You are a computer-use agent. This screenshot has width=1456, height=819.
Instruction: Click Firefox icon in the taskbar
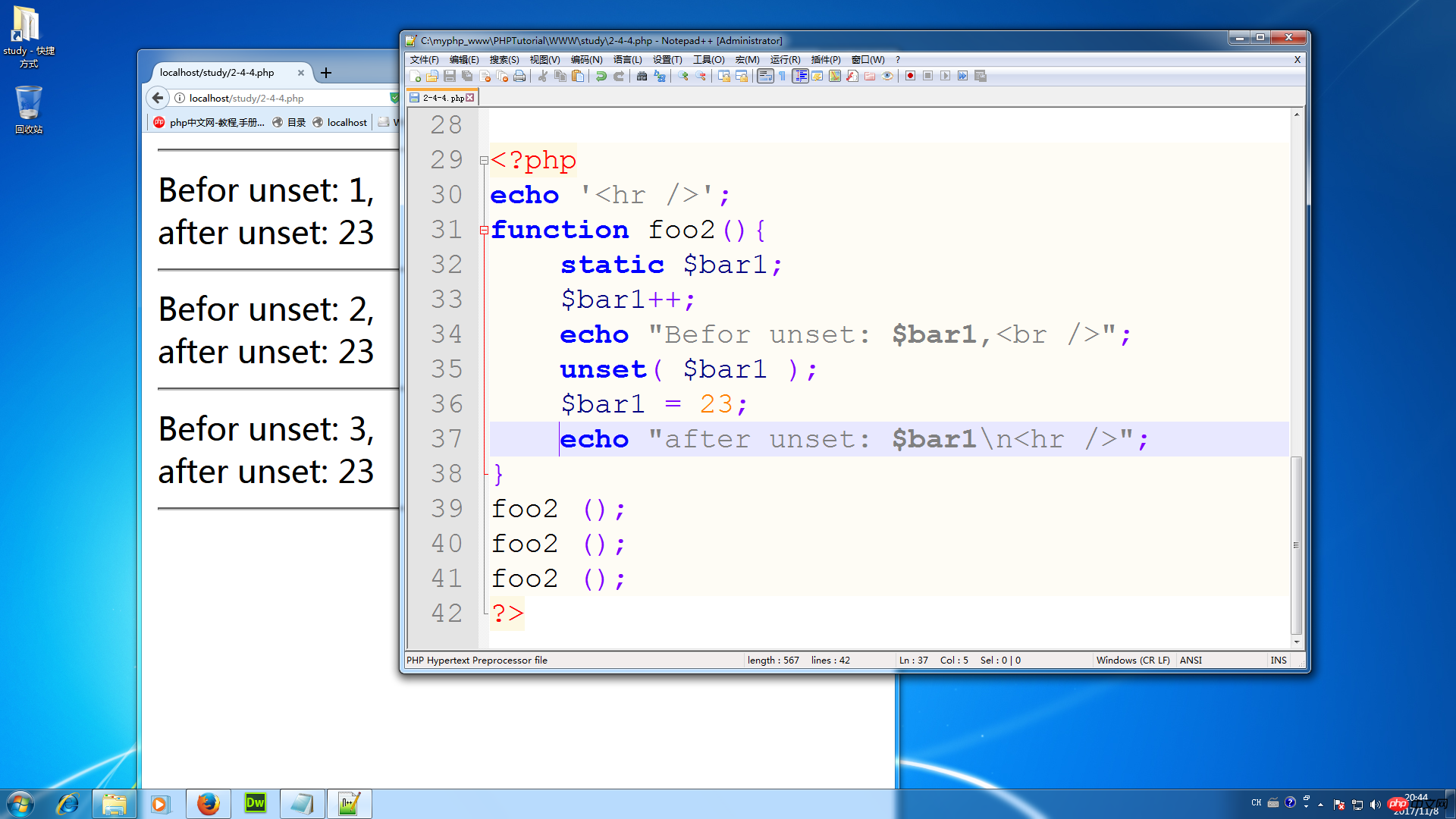[x=208, y=804]
